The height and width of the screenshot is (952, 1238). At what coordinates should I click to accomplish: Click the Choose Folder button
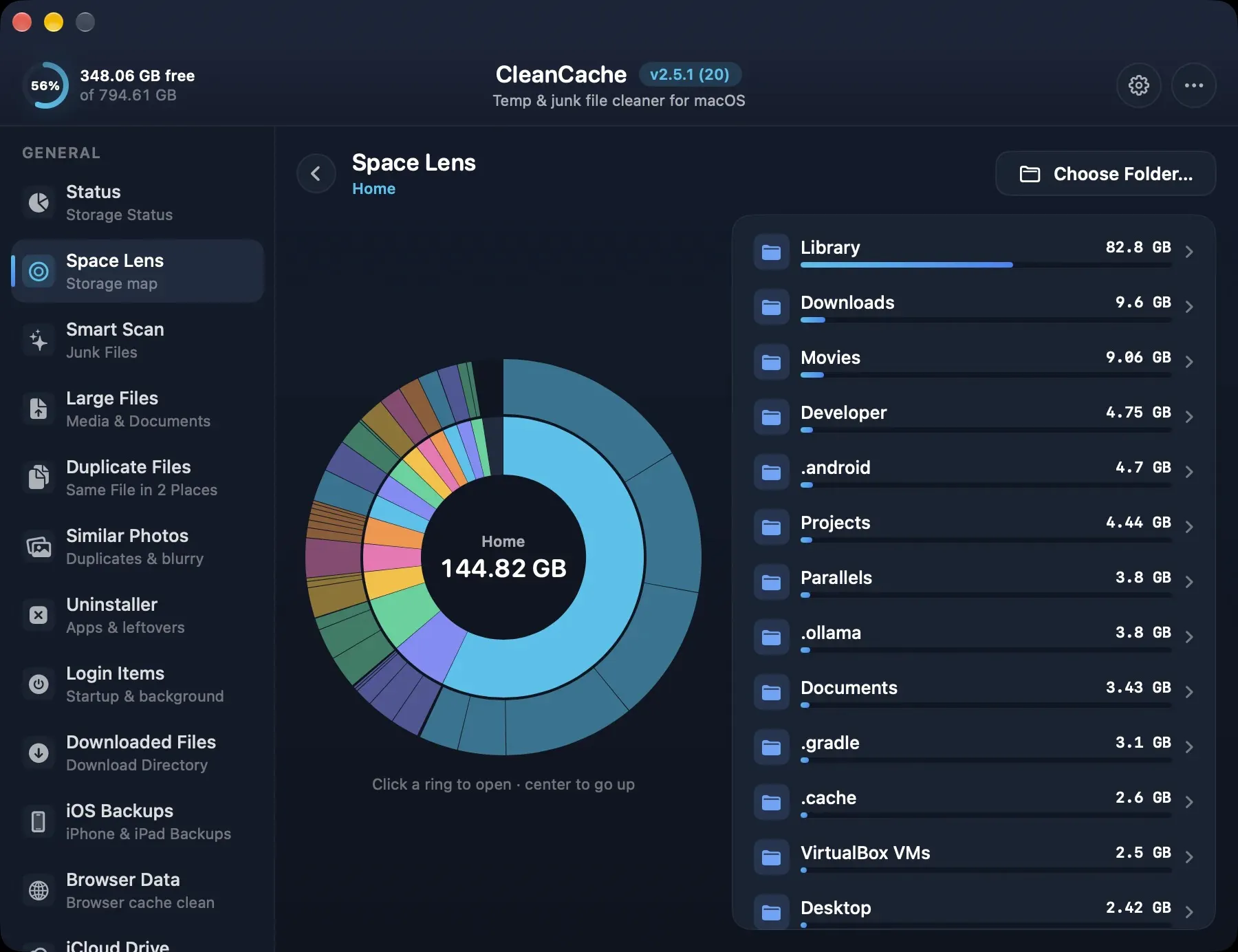coord(1106,173)
